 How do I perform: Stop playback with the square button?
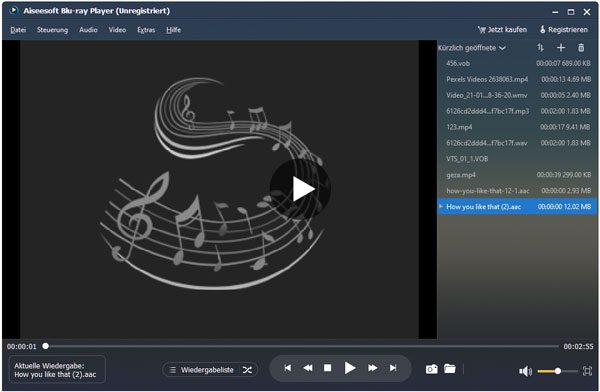coord(328,368)
